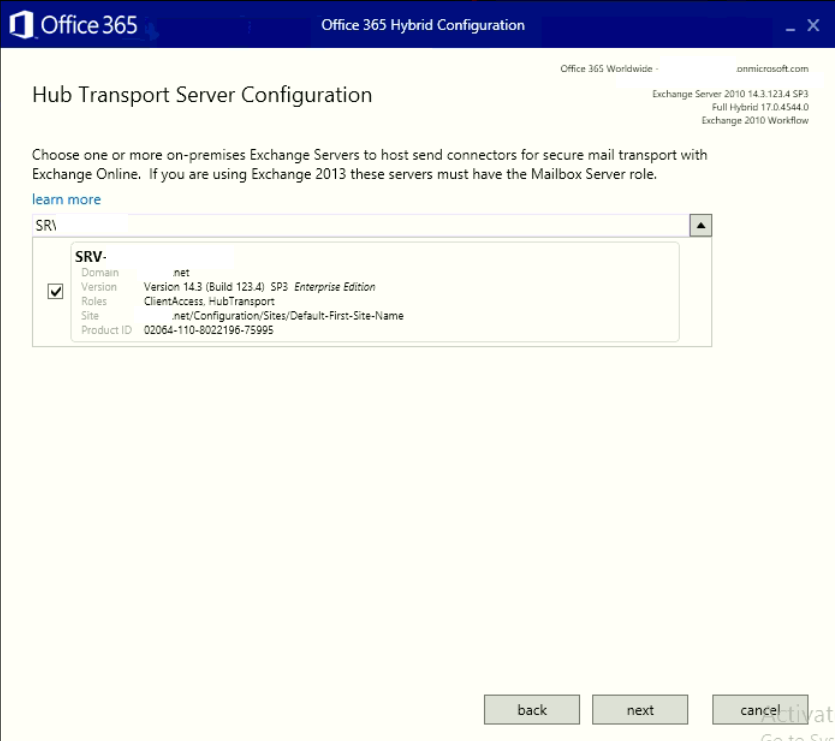The height and width of the screenshot is (741, 835).
Task: Click the 'Exchange 2010 Workflow' text
Action: 755,120
